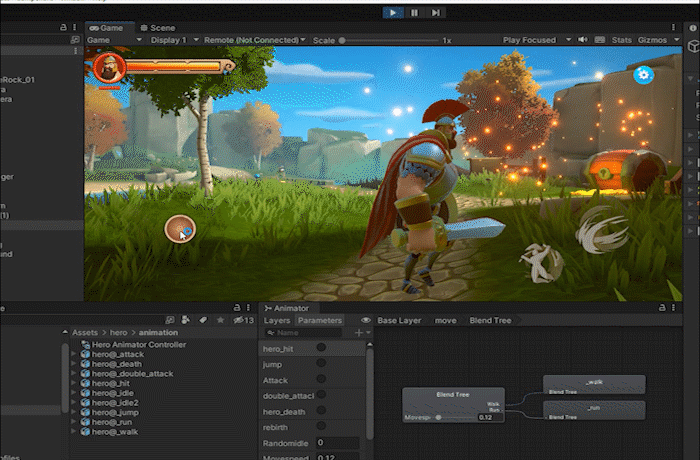Open the Play Focused dropdown
This screenshot has height=460, width=700.
point(537,40)
